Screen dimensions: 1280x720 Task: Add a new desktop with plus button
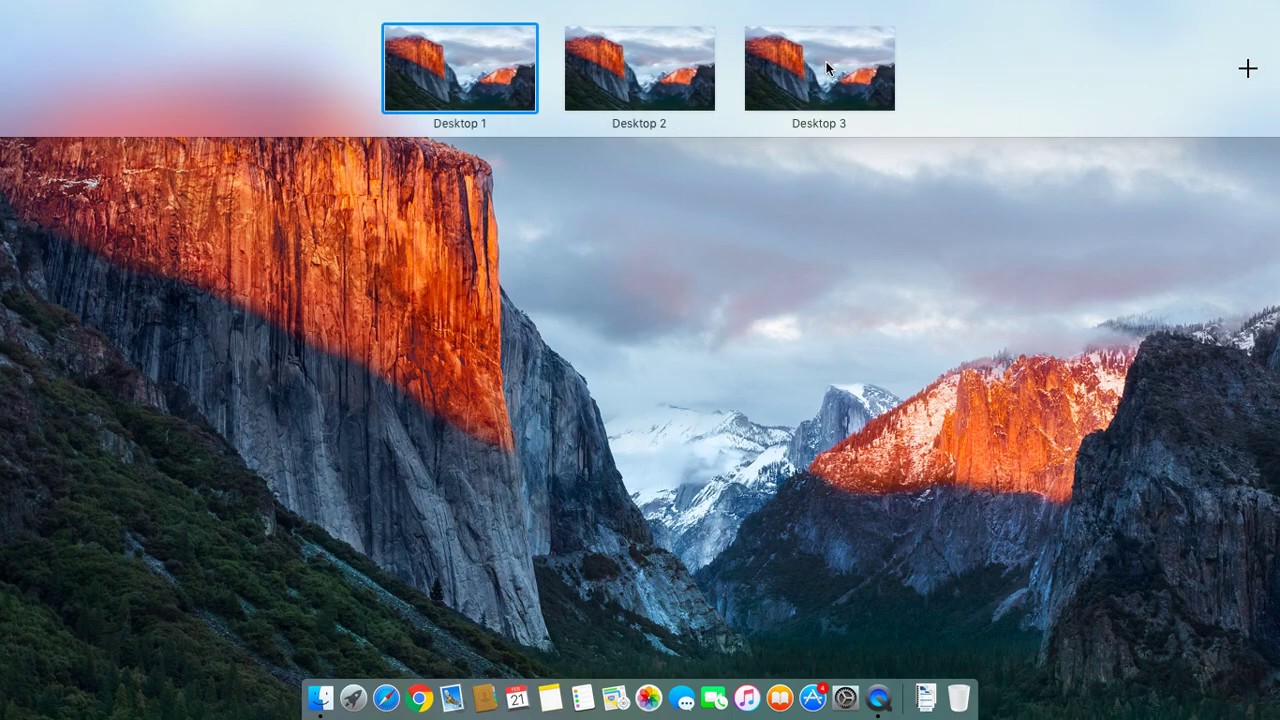tap(1248, 68)
